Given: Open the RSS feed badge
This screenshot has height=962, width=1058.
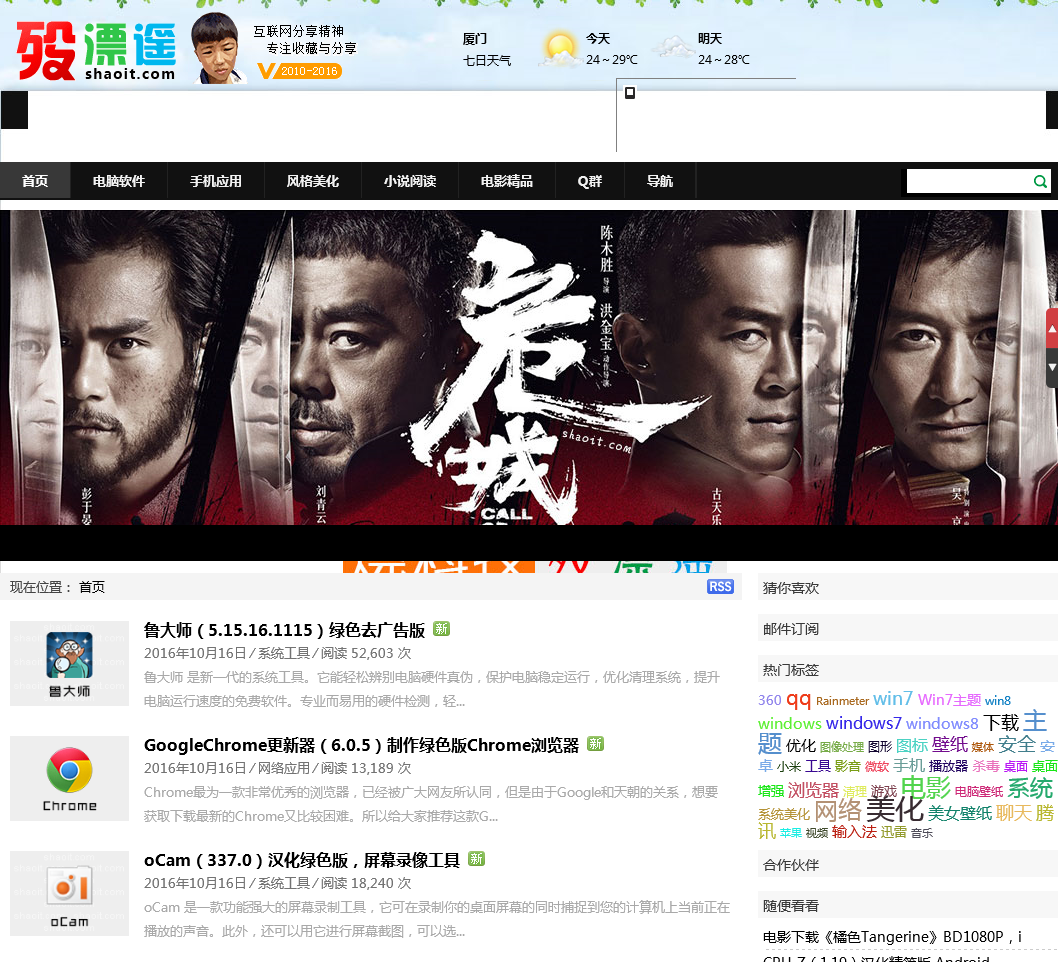Looking at the screenshot, I should coord(720,586).
